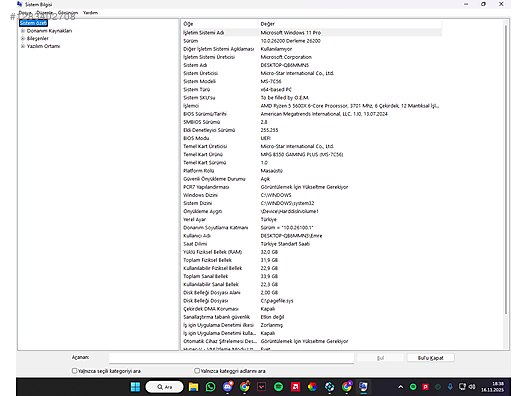Select the Temel Kart Ürünü row

coord(311,154)
